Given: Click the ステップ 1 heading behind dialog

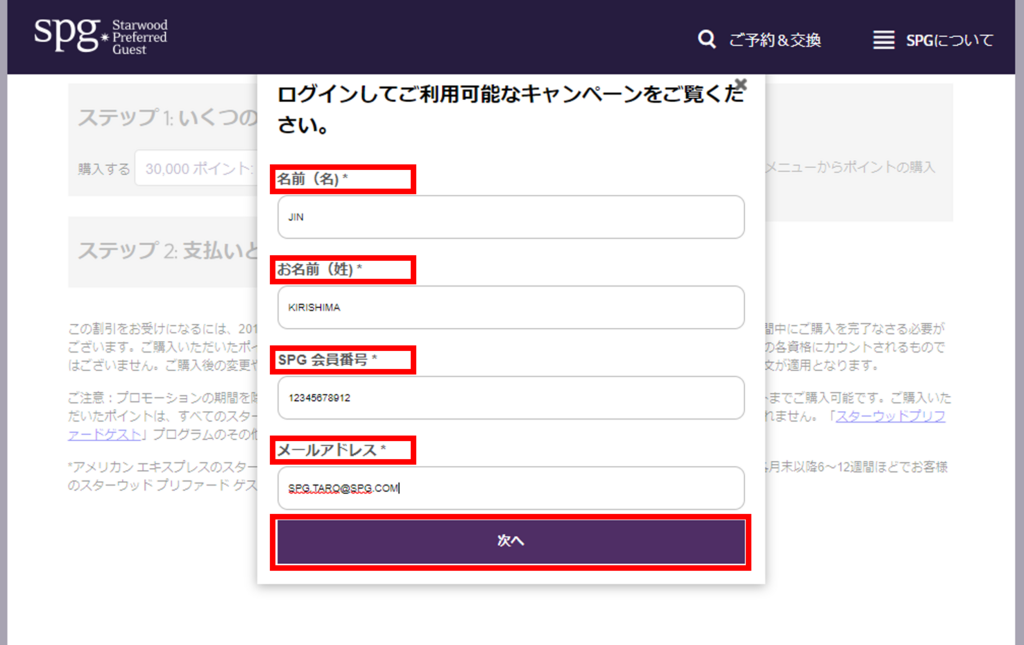Looking at the screenshot, I should (x=168, y=118).
